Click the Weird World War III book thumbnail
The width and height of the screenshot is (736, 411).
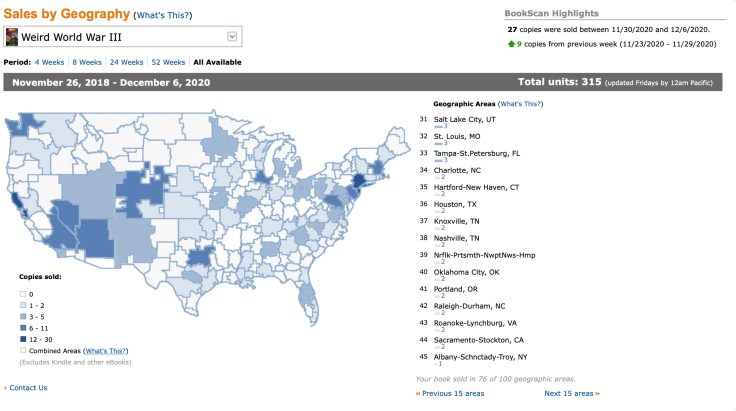(12, 37)
